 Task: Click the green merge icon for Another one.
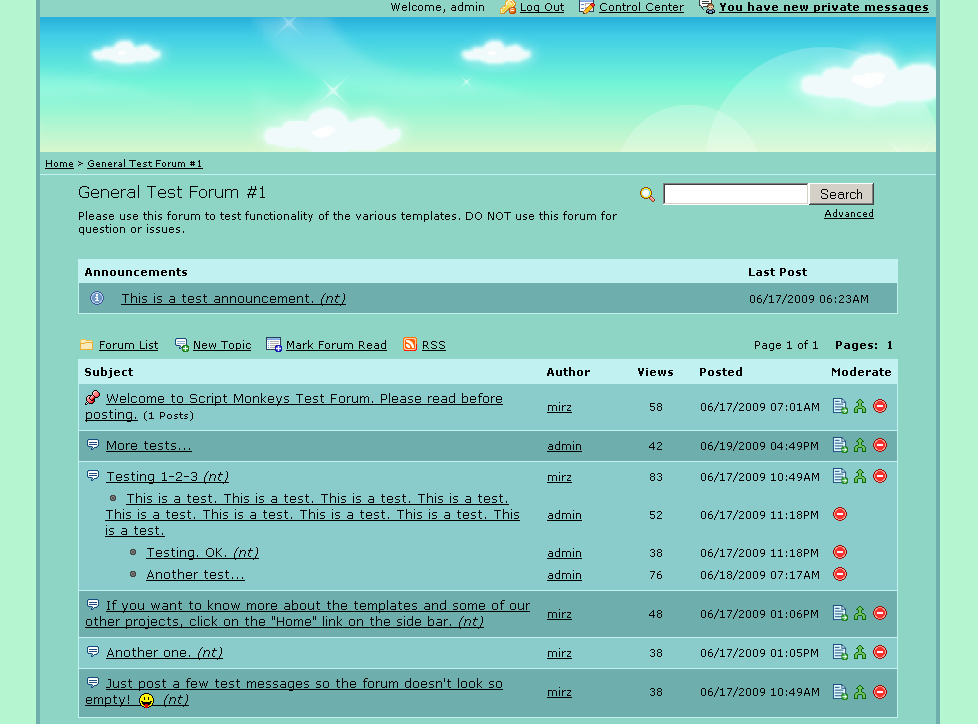860,652
